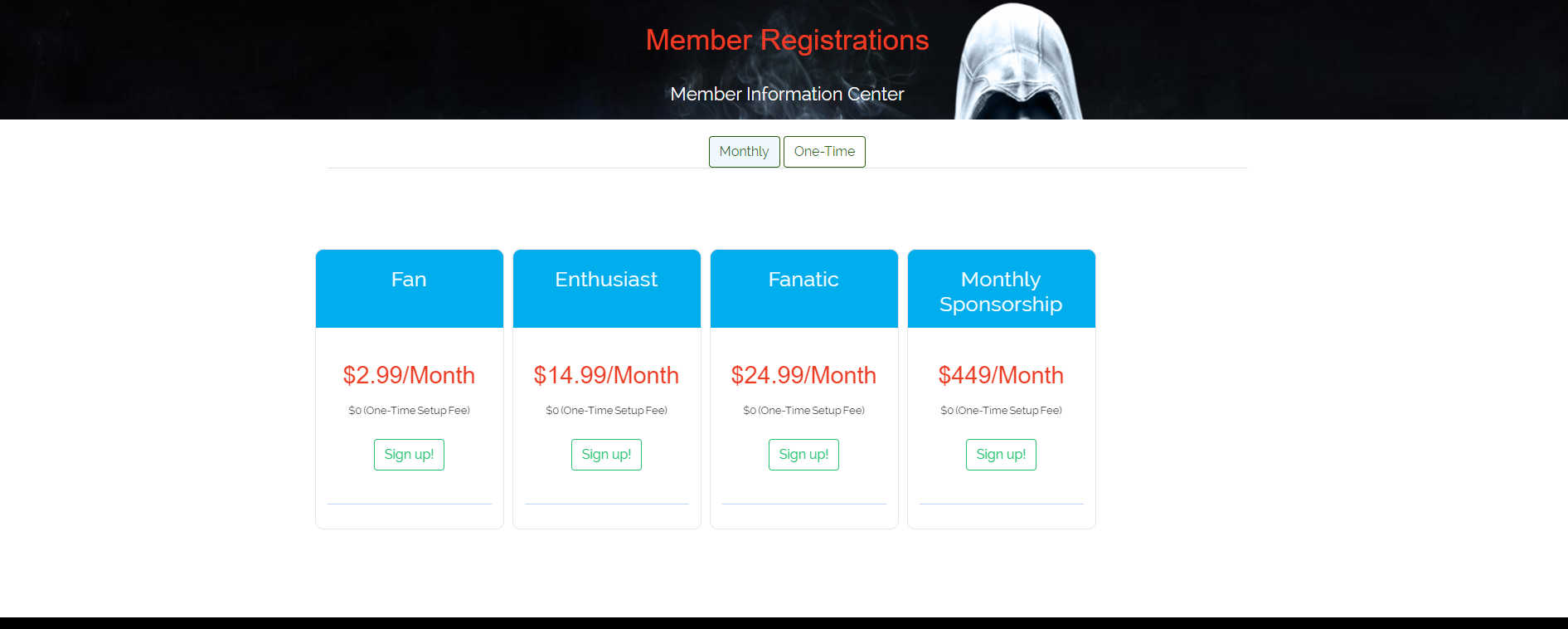Sign up for the Fanatic plan

[803, 455]
